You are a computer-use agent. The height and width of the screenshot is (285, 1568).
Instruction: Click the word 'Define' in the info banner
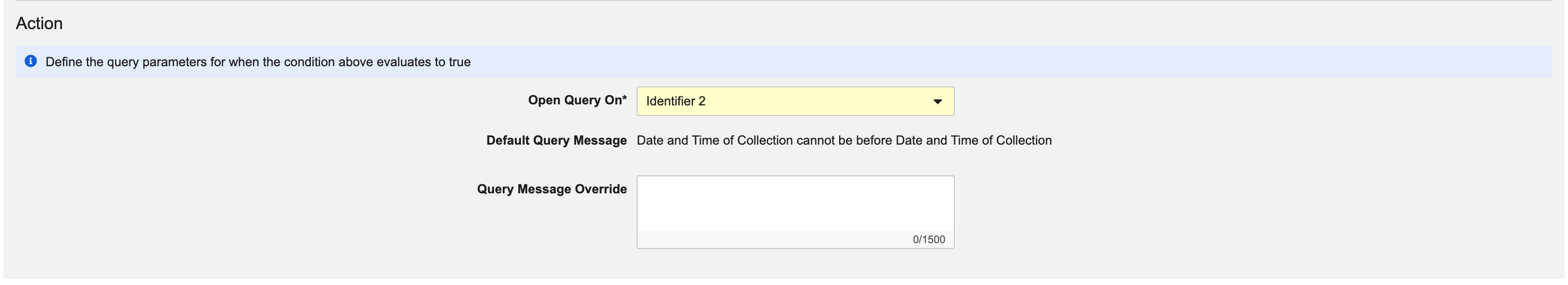[63, 62]
